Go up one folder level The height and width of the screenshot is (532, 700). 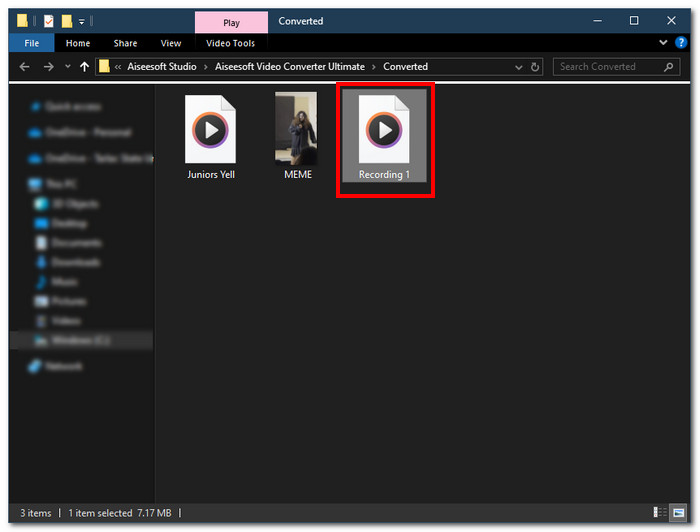84,67
